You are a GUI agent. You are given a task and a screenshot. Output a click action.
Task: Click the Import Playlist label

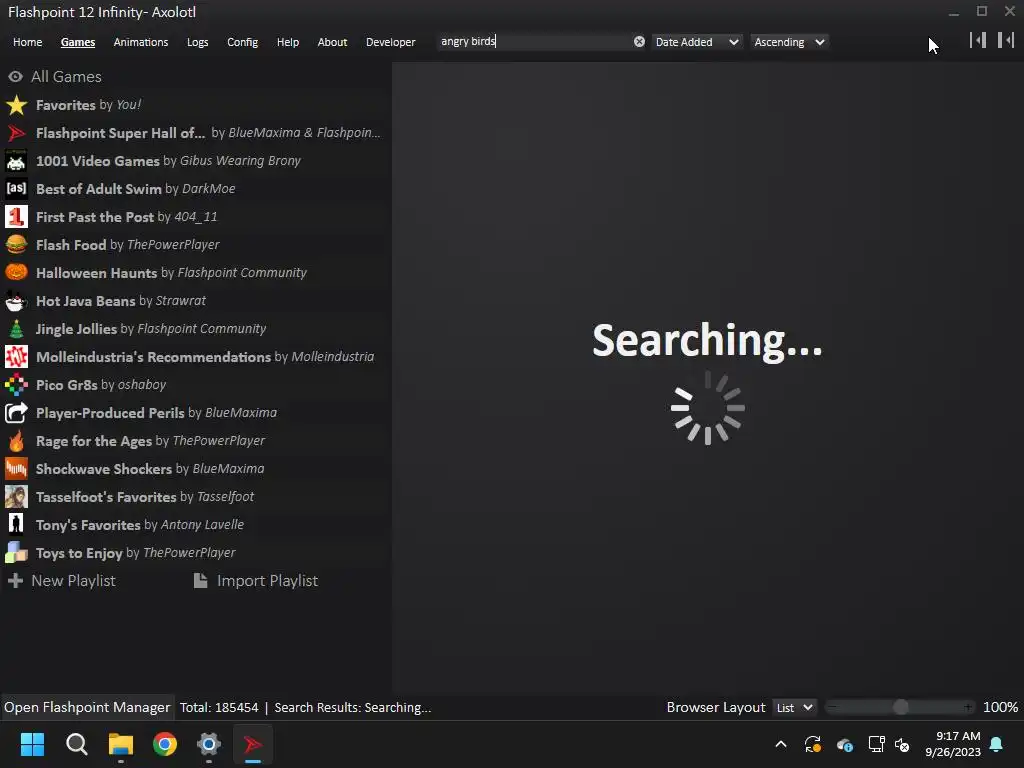point(268,581)
